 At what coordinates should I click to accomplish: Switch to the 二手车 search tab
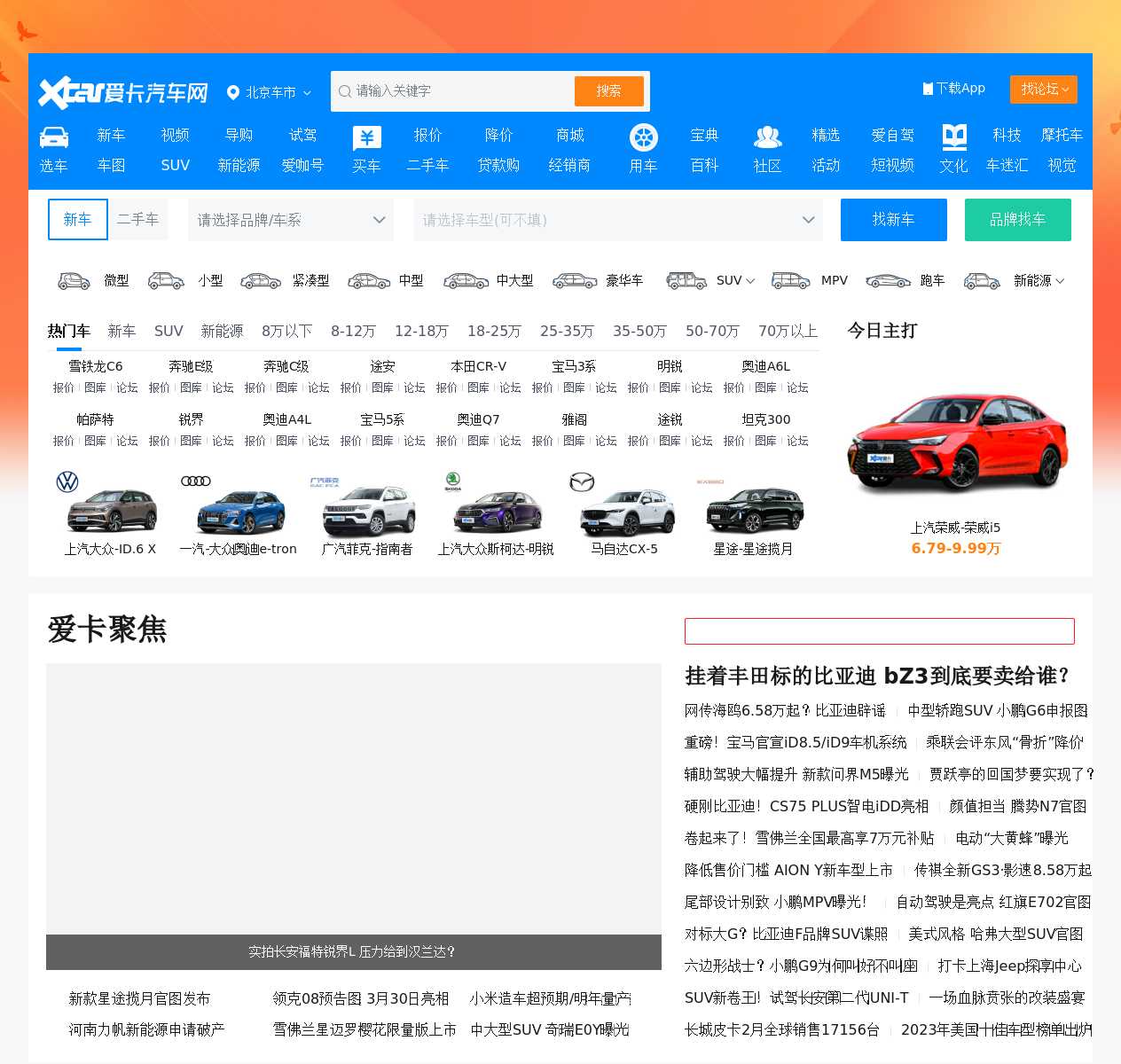click(x=138, y=219)
